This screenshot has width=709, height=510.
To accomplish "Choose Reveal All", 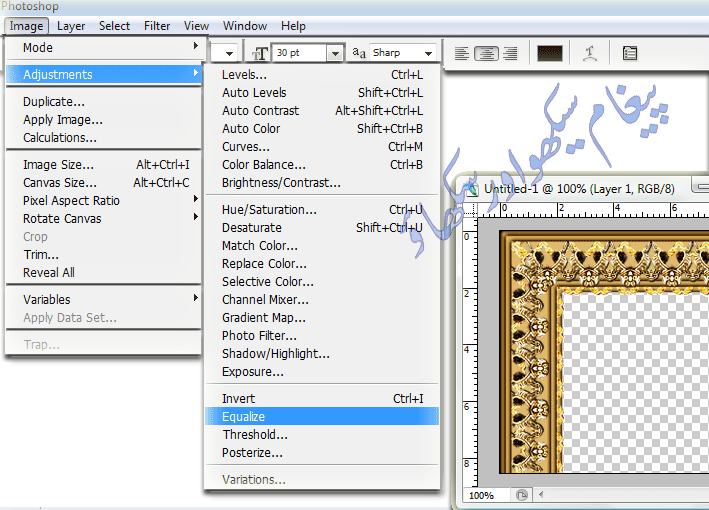I will click(103, 273).
